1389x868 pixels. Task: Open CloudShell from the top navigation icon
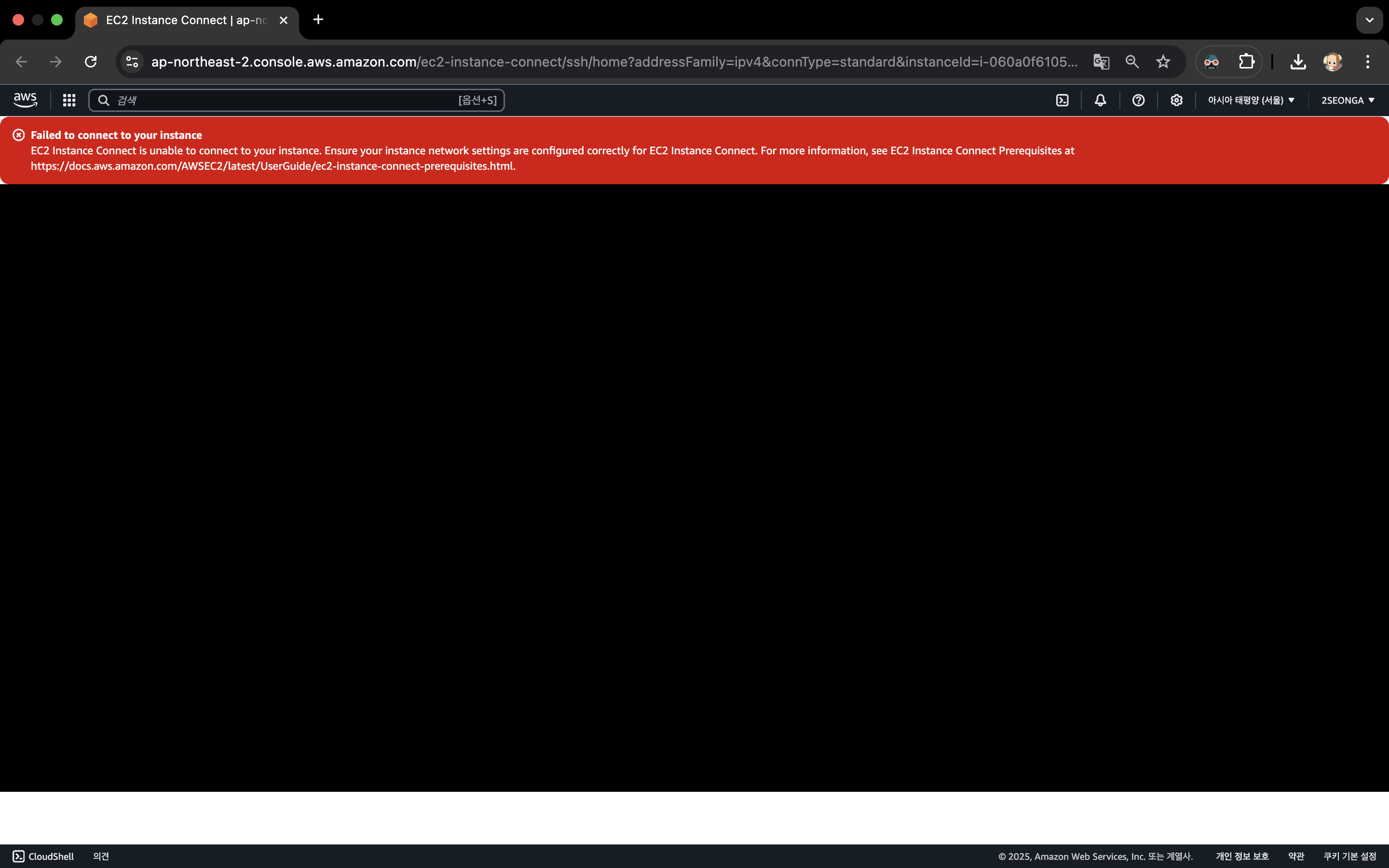pos(1062,100)
